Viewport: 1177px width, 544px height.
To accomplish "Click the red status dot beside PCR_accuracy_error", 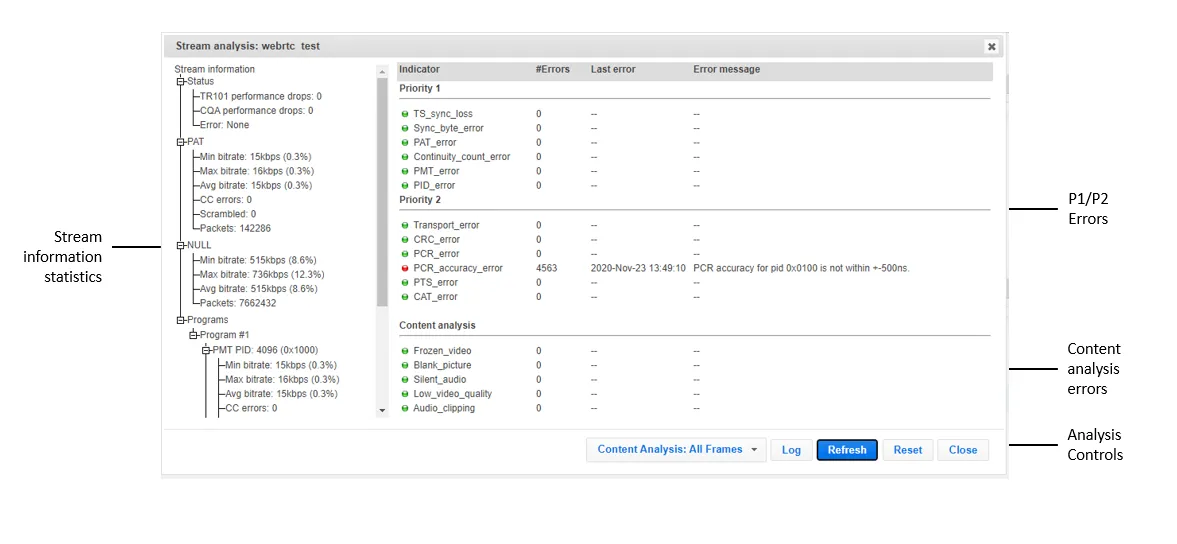I will pyautogui.click(x=405, y=268).
